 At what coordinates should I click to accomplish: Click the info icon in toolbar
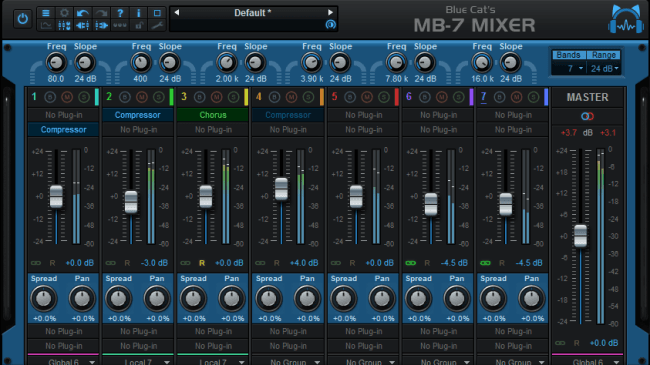[x=138, y=13]
